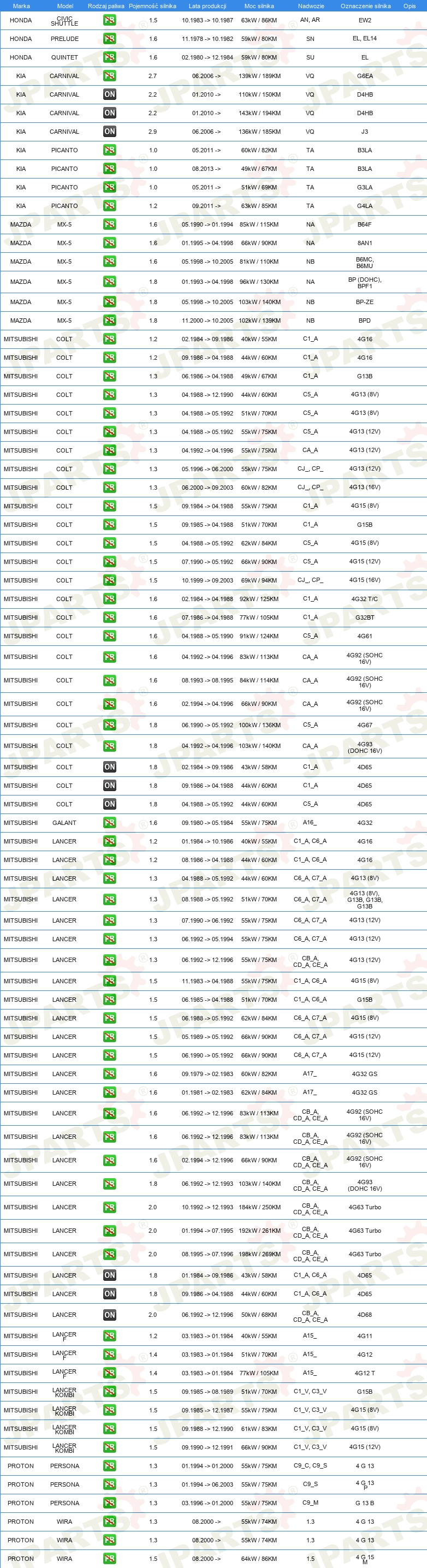427x1568 pixels.
Task: Click petrol icon for Colt 4G93 (DOHC 16V) row
Action: pos(110,746)
